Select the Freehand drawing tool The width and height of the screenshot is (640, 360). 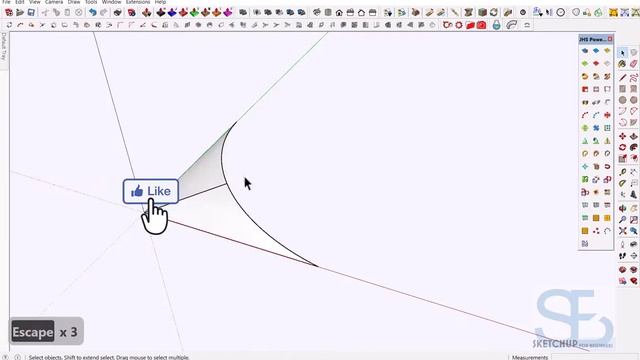pos(633,78)
